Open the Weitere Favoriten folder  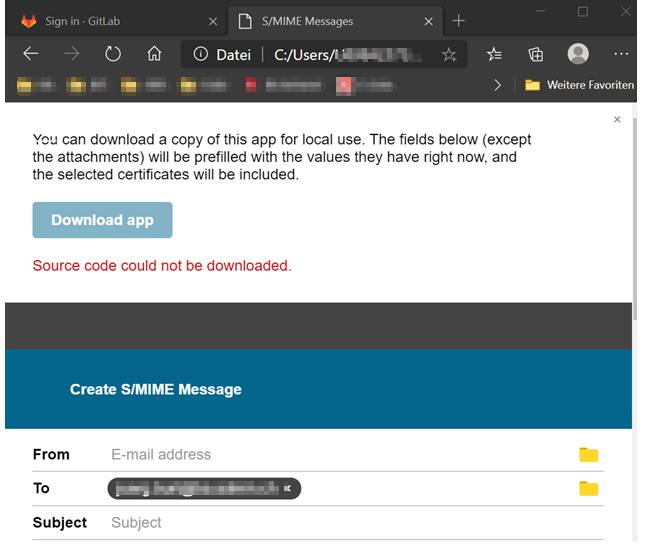pos(580,86)
